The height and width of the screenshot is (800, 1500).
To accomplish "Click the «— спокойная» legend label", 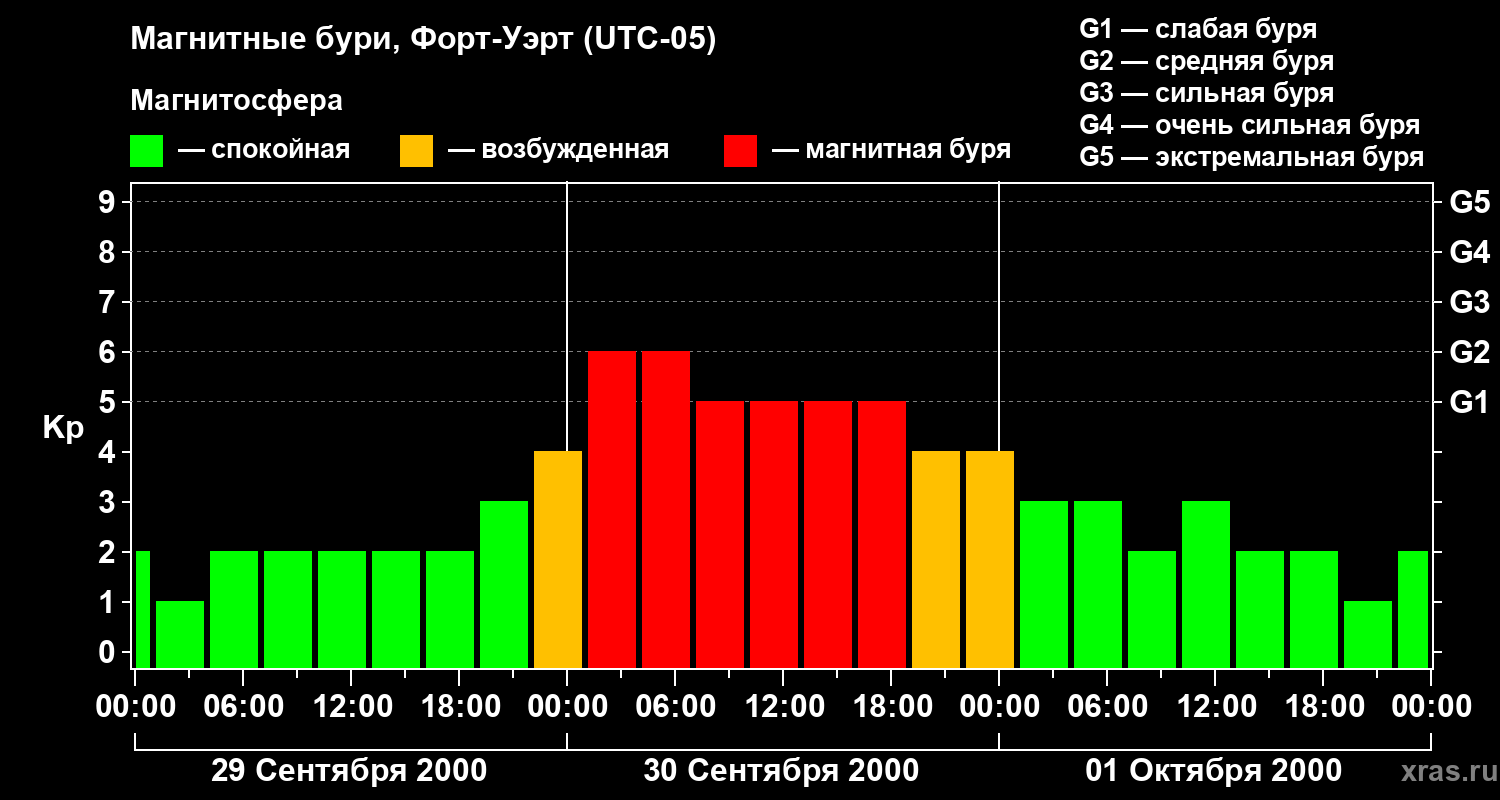I will point(264,150).
